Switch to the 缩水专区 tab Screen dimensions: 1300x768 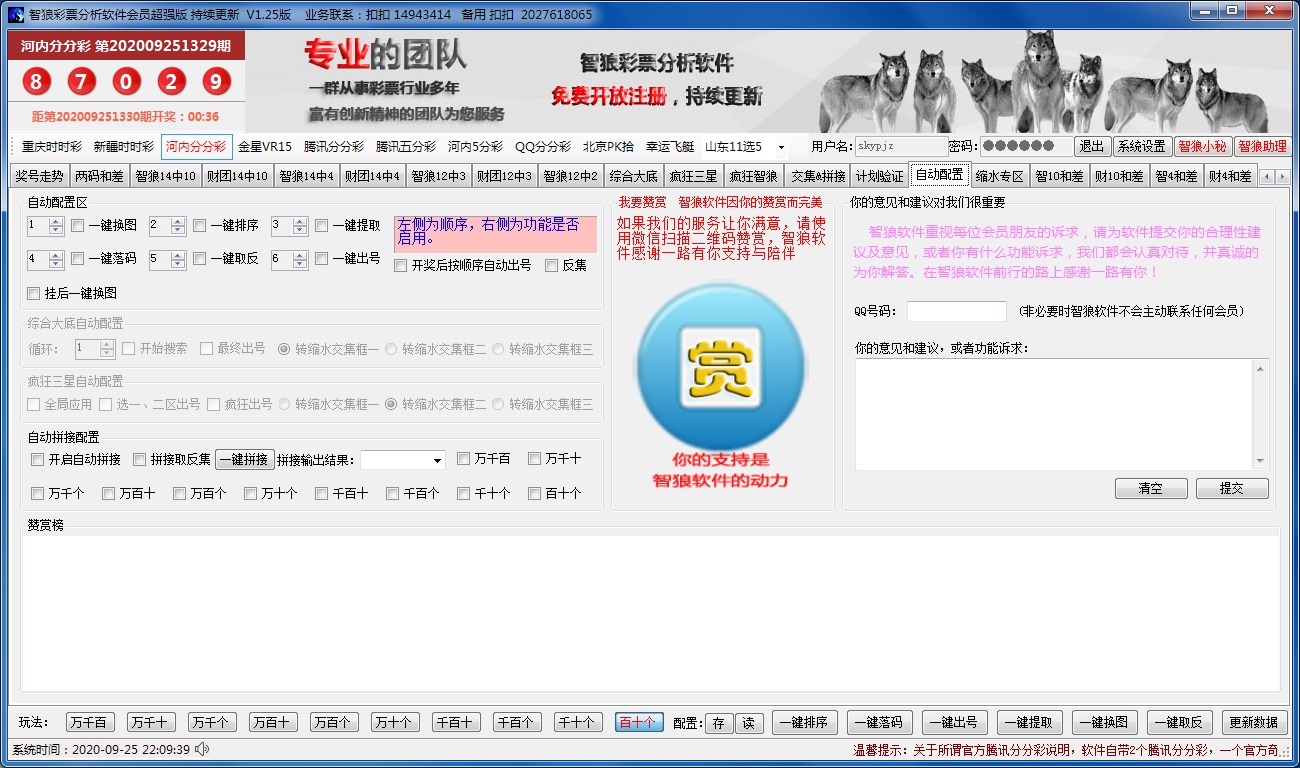(x=999, y=176)
